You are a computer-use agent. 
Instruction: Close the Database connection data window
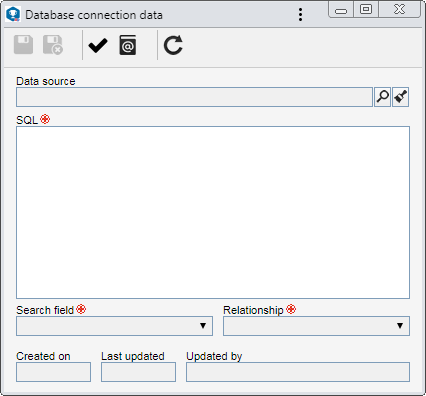(399, 9)
